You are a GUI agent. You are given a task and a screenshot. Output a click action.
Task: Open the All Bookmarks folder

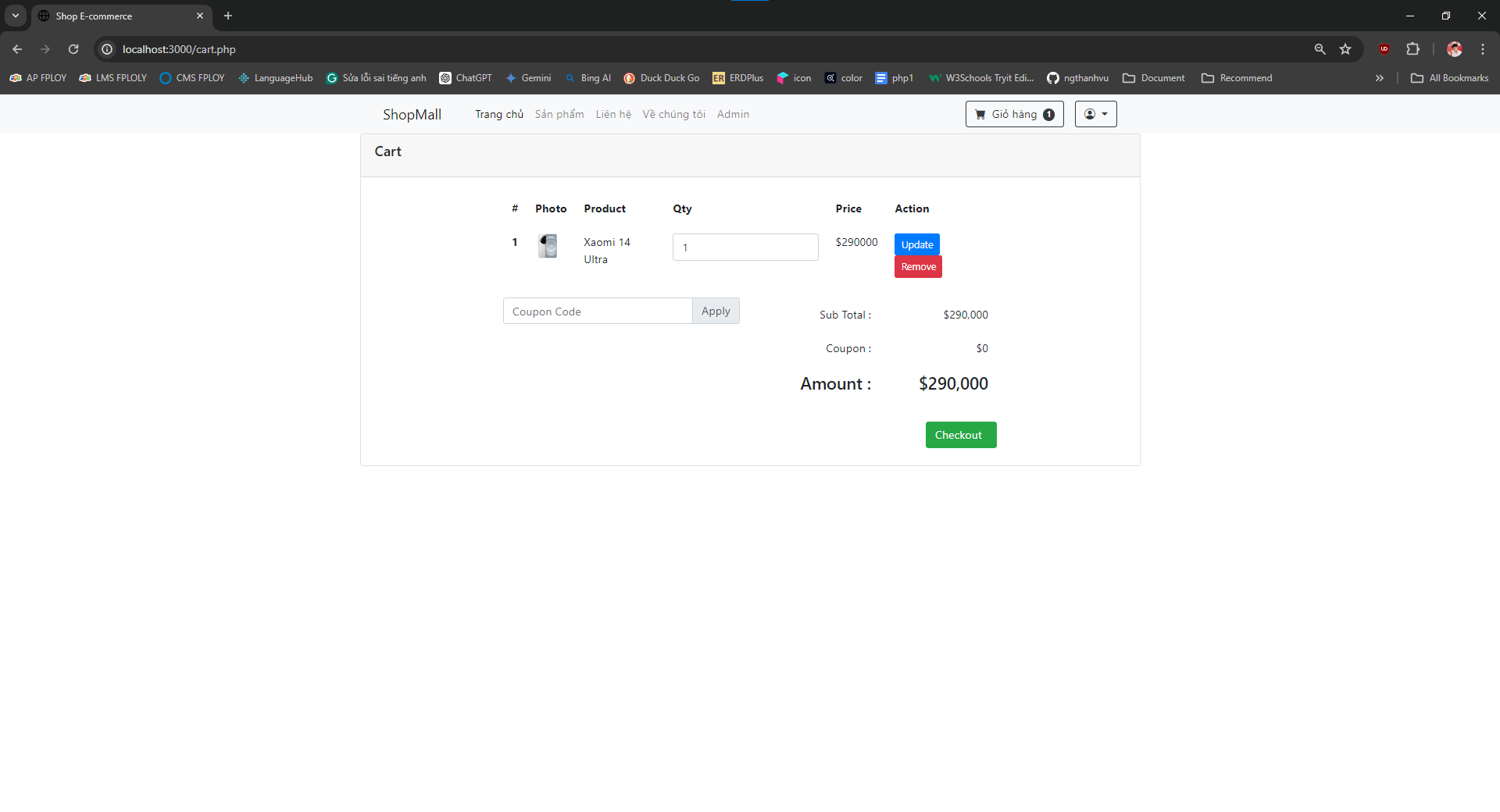[1449, 78]
